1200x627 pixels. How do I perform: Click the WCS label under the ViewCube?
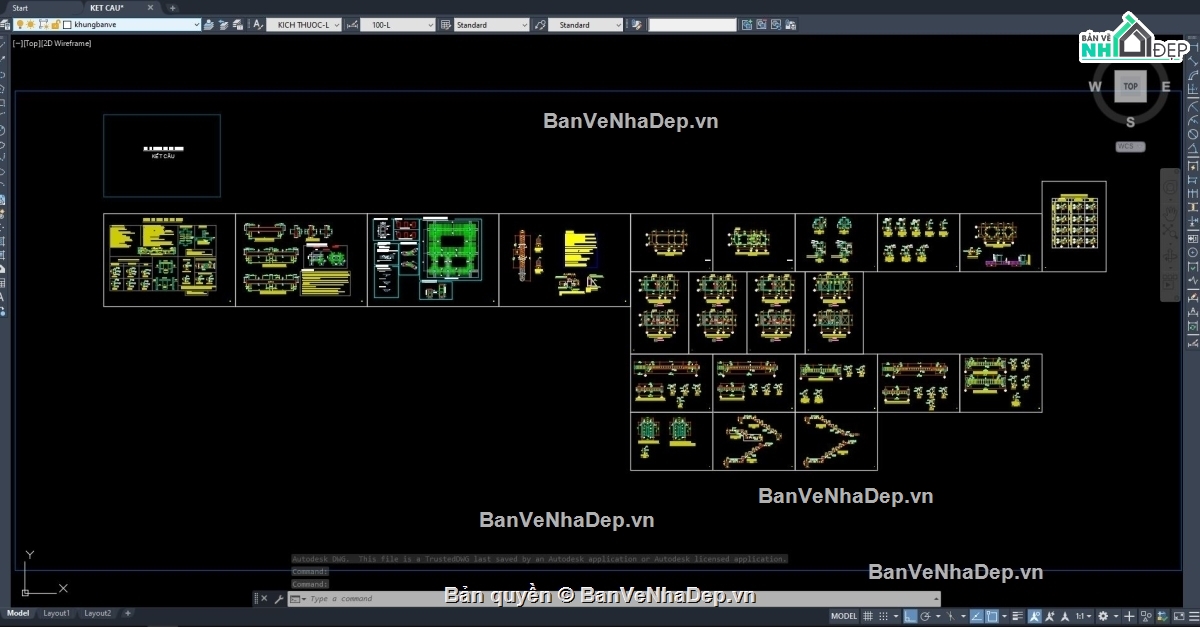coord(1130,147)
